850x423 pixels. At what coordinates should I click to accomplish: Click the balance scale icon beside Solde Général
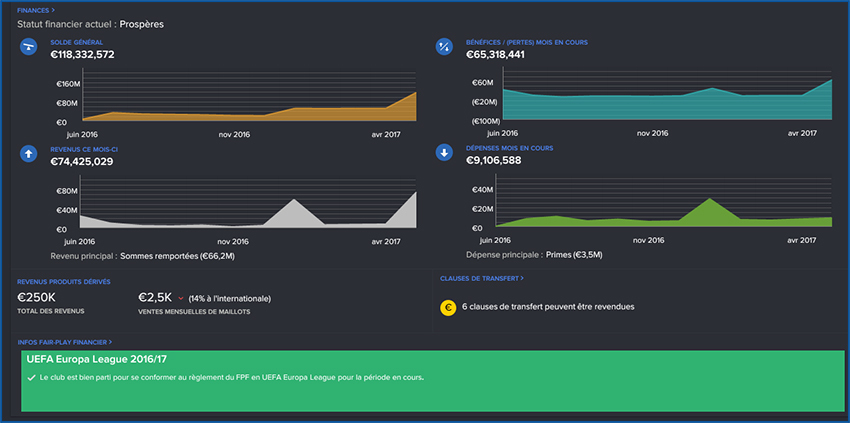tap(30, 47)
